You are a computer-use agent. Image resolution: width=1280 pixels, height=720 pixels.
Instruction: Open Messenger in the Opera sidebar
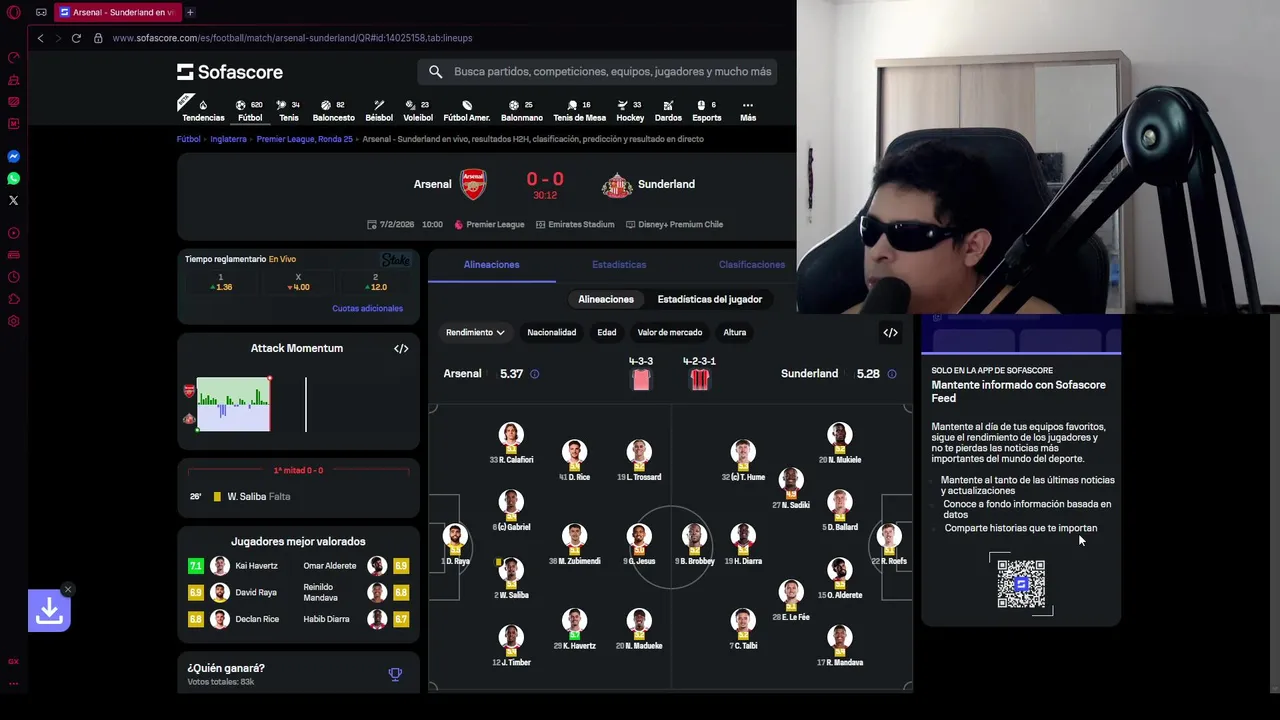[x=13, y=156]
